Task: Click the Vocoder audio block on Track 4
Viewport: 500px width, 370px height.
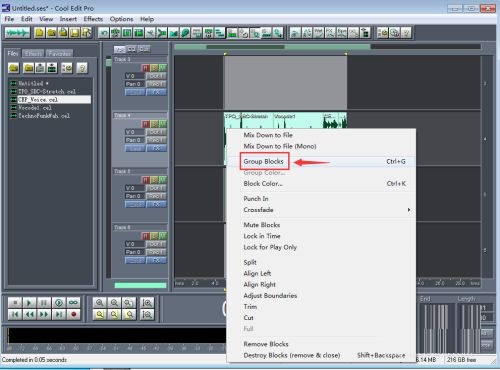Action: click(298, 121)
